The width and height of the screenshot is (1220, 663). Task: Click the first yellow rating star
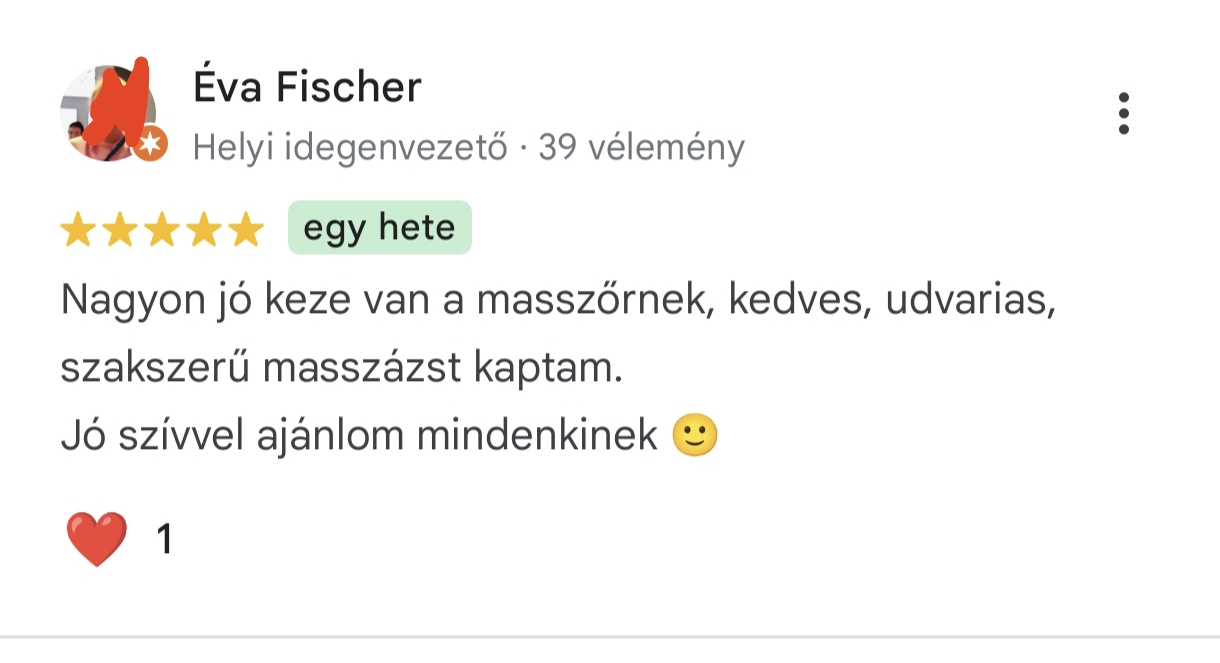click(x=78, y=231)
